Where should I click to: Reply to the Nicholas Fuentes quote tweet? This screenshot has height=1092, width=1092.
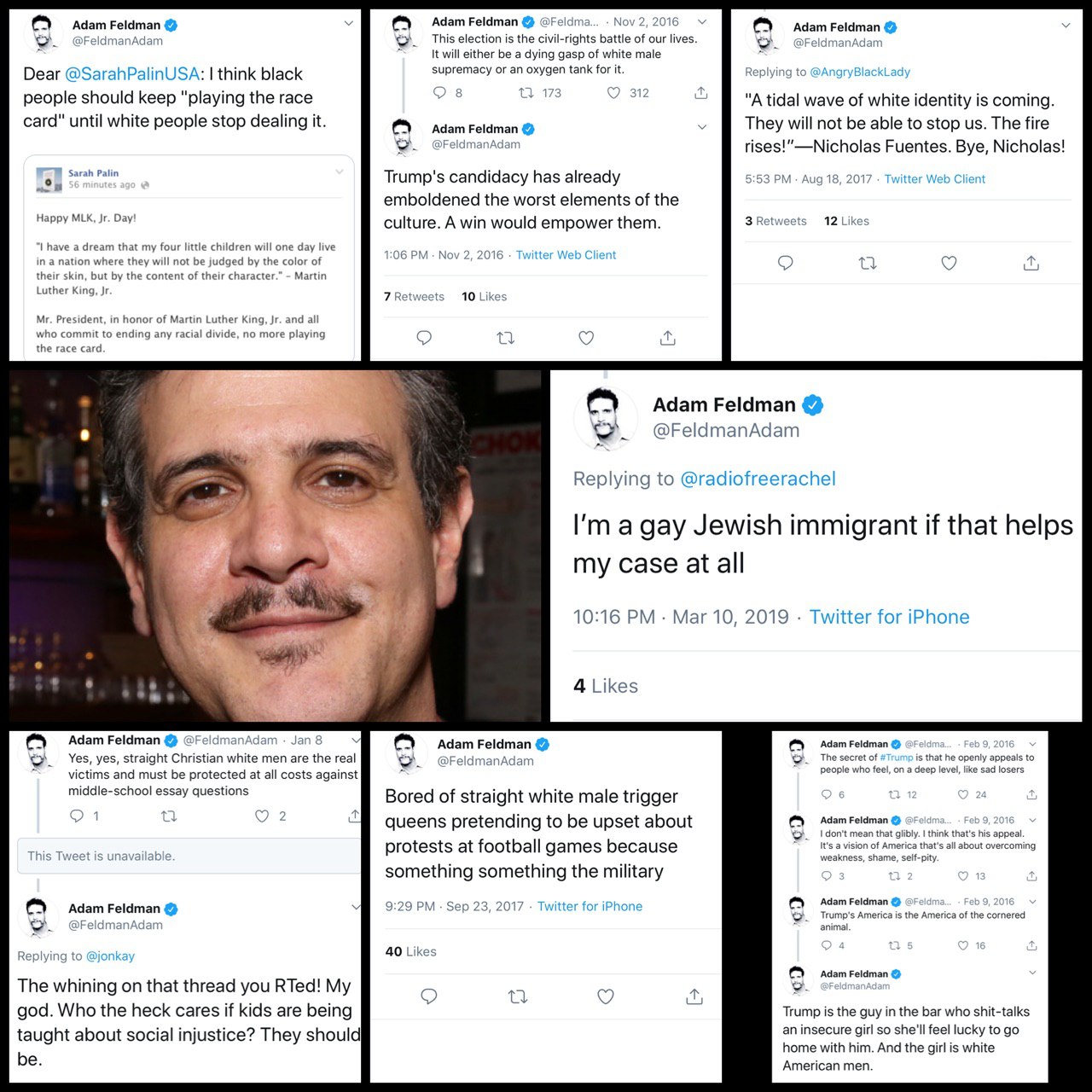pyautogui.click(x=786, y=263)
